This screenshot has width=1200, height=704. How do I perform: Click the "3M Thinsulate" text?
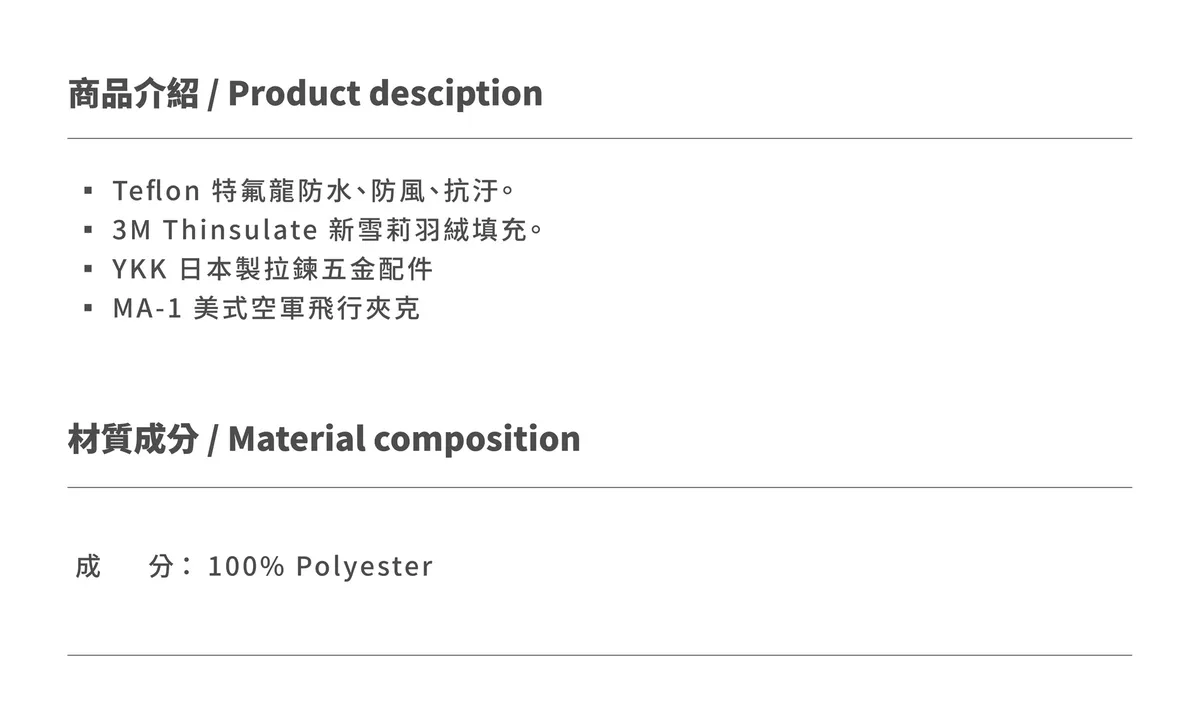click(x=214, y=230)
